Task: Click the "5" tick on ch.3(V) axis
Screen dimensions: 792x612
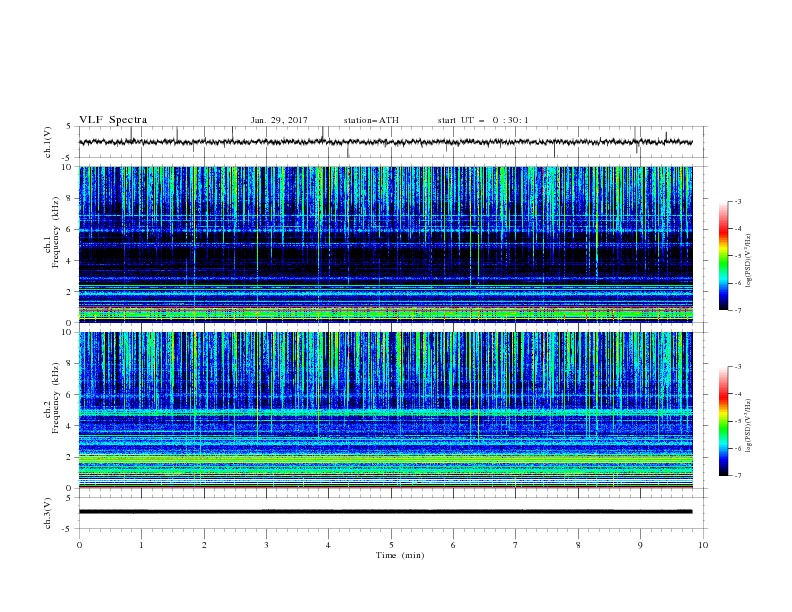Action: (70, 498)
